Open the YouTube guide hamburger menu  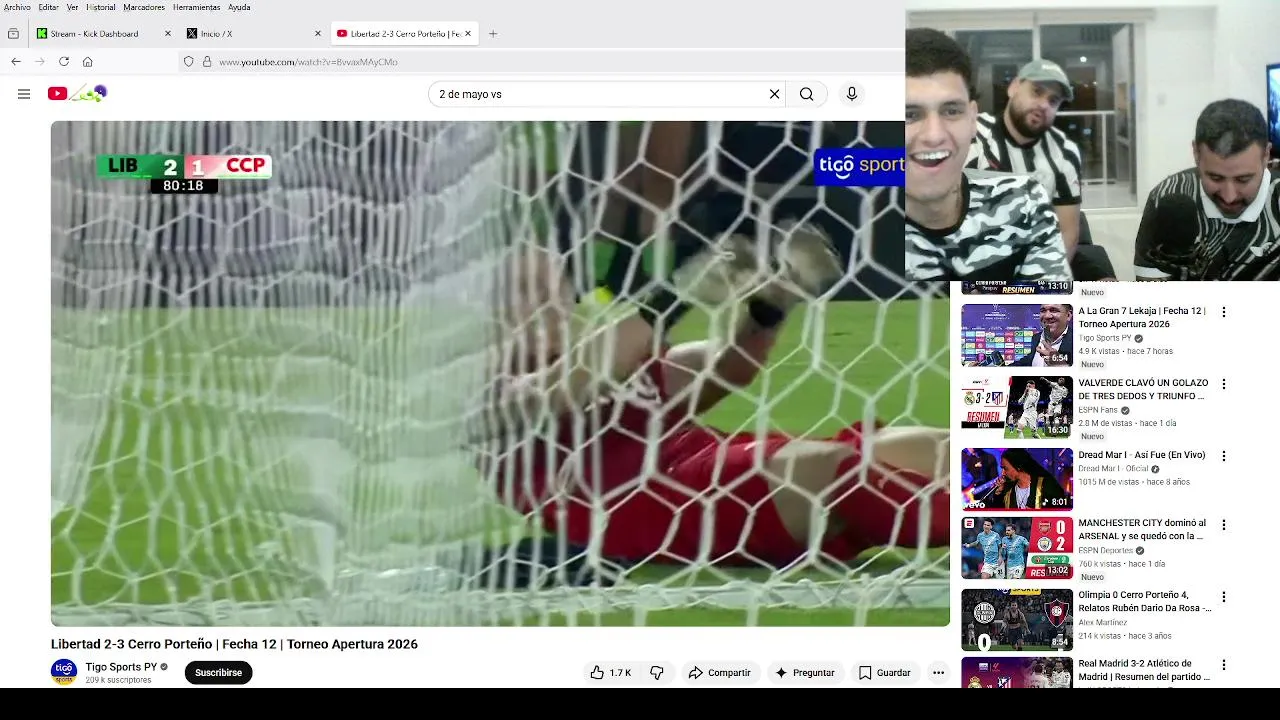[x=24, y=94]
